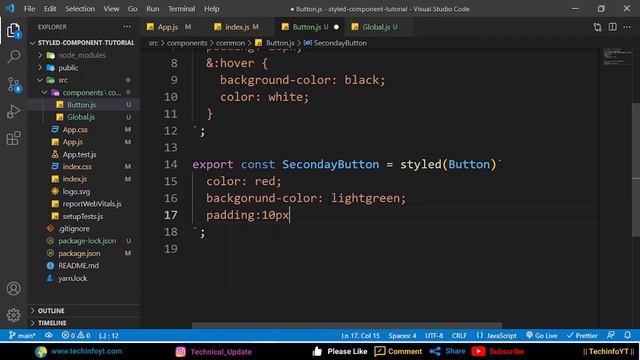Change end of line sequence CRLF

(x=459, y=336)
